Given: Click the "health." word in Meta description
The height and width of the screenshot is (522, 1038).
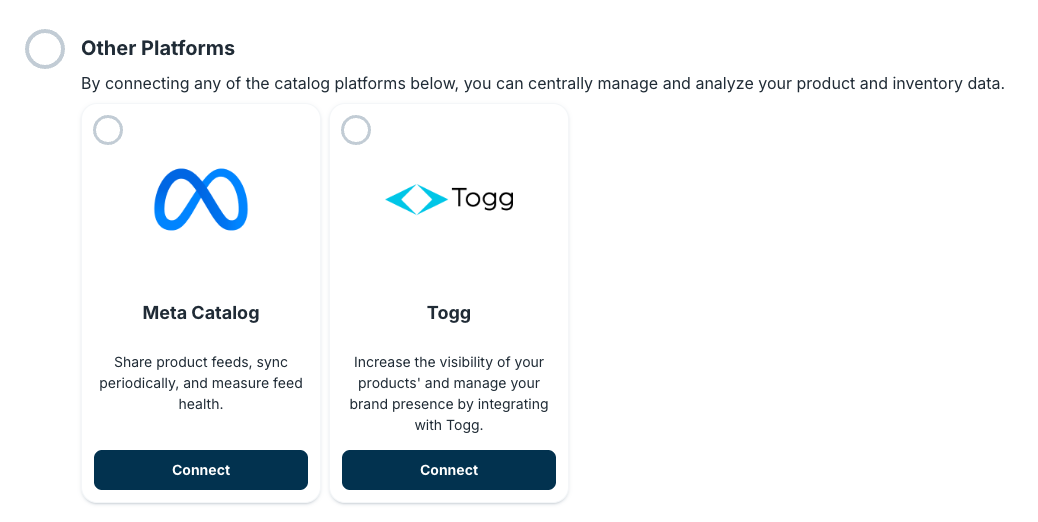Looking at the screenshot, I should coord(201,404).
